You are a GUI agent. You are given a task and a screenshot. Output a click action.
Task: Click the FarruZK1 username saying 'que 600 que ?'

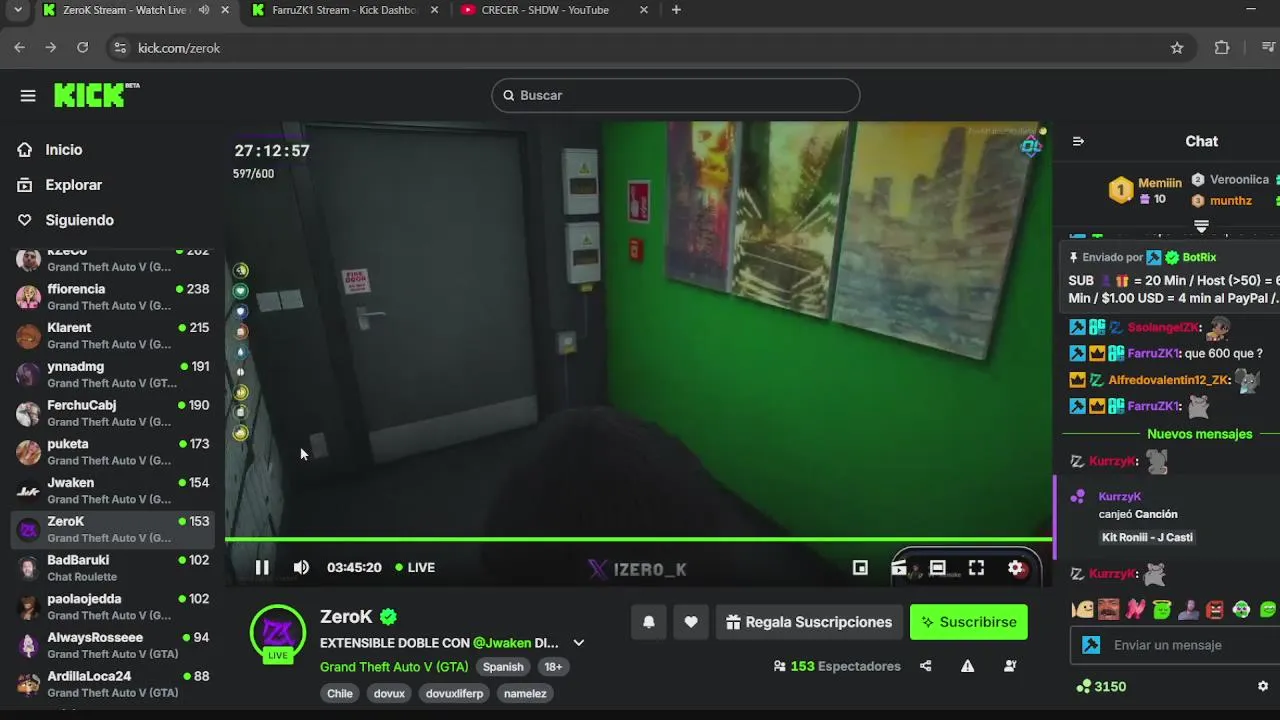[x=1152, y=353]
